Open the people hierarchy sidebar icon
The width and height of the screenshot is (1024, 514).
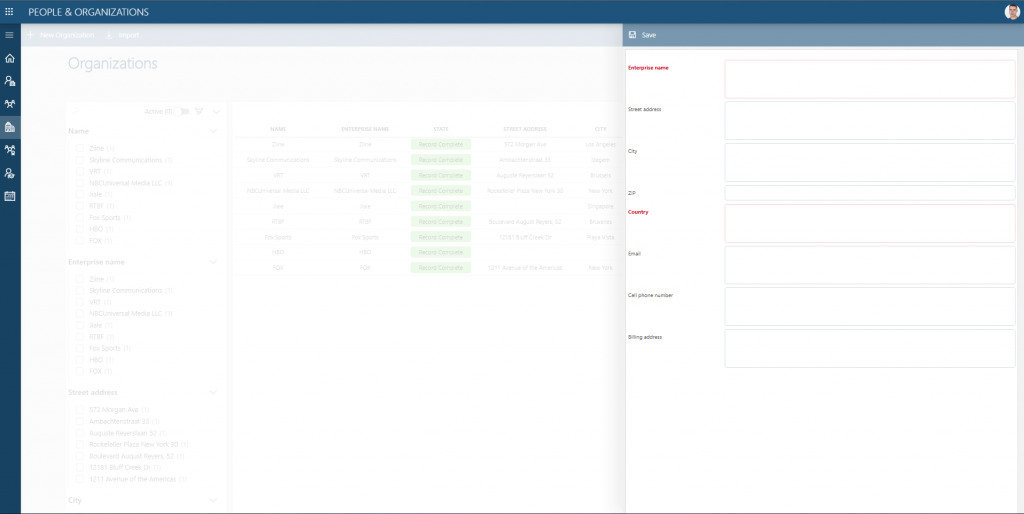click(x=10, y=150)
